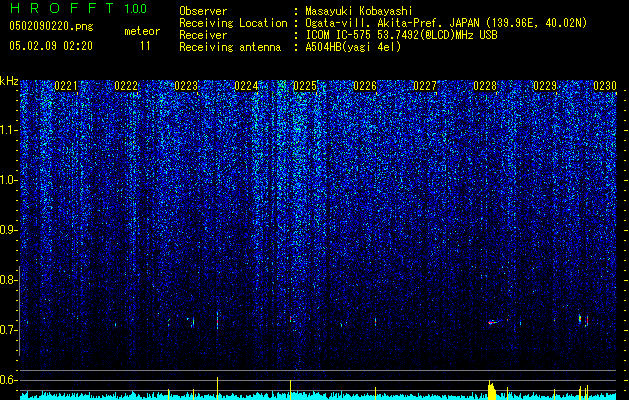
Task: Select the file name 0502090220.png
Action: (x=51, y=26)
